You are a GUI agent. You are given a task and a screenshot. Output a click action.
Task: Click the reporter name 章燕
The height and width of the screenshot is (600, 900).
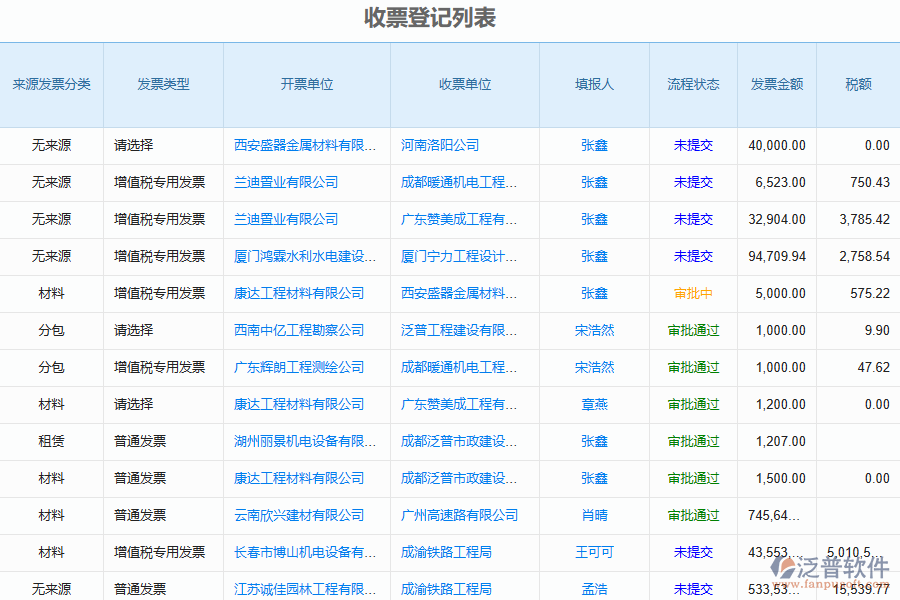point(594,404)
